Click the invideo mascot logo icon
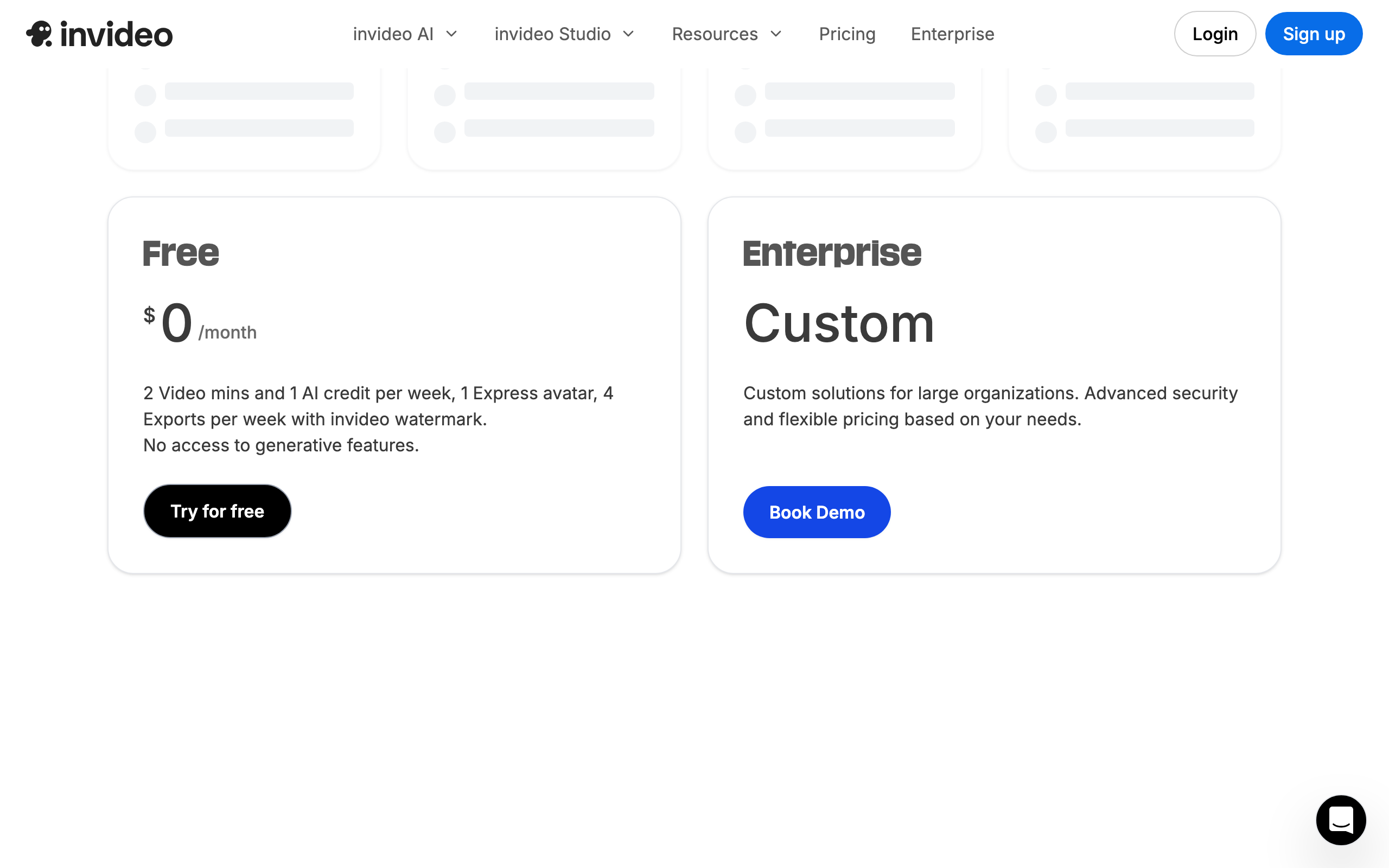Screen dimensions: 1389x868 [x=39, y=34]
